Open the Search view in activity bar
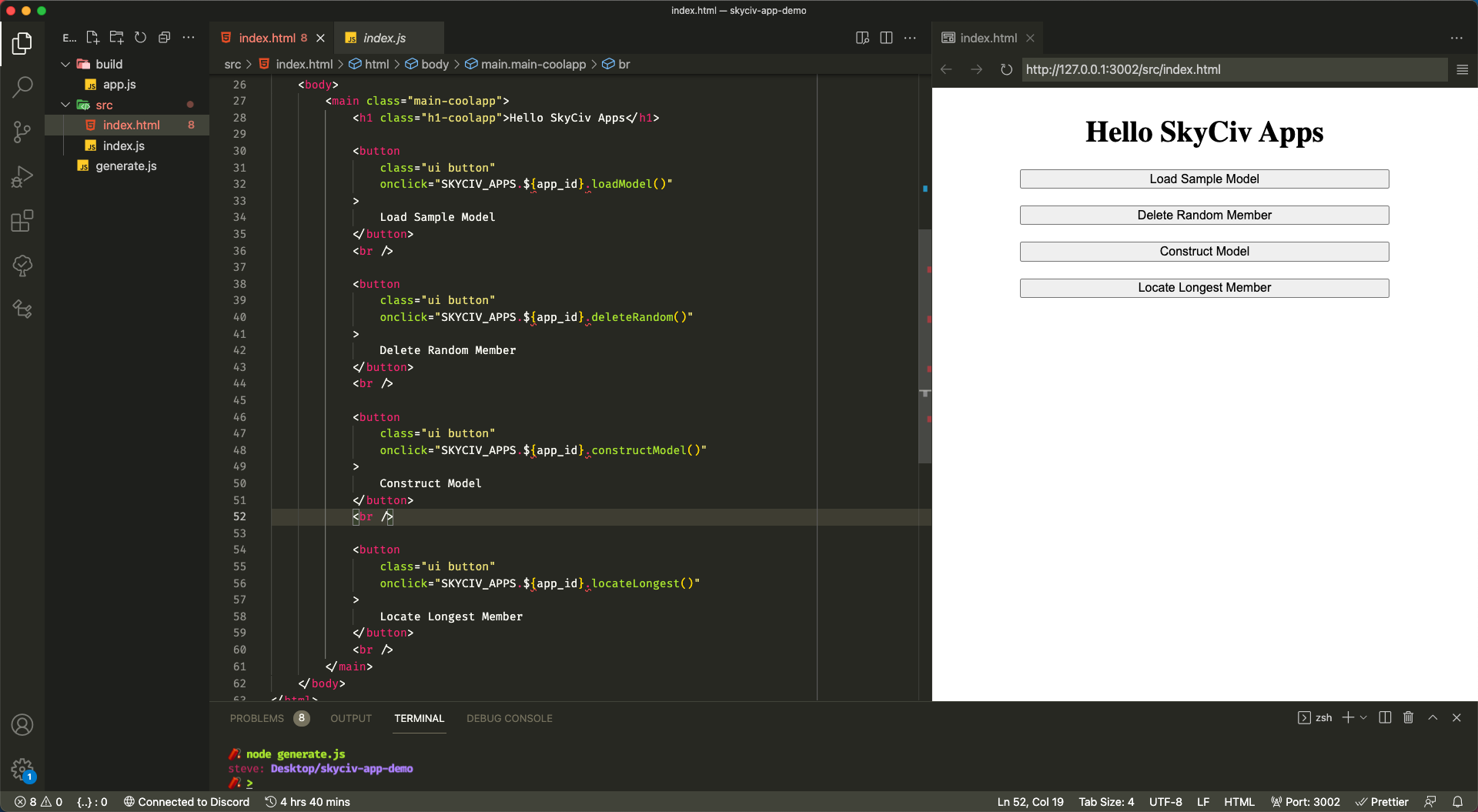 pyautogui.click(x=22, y=87)
